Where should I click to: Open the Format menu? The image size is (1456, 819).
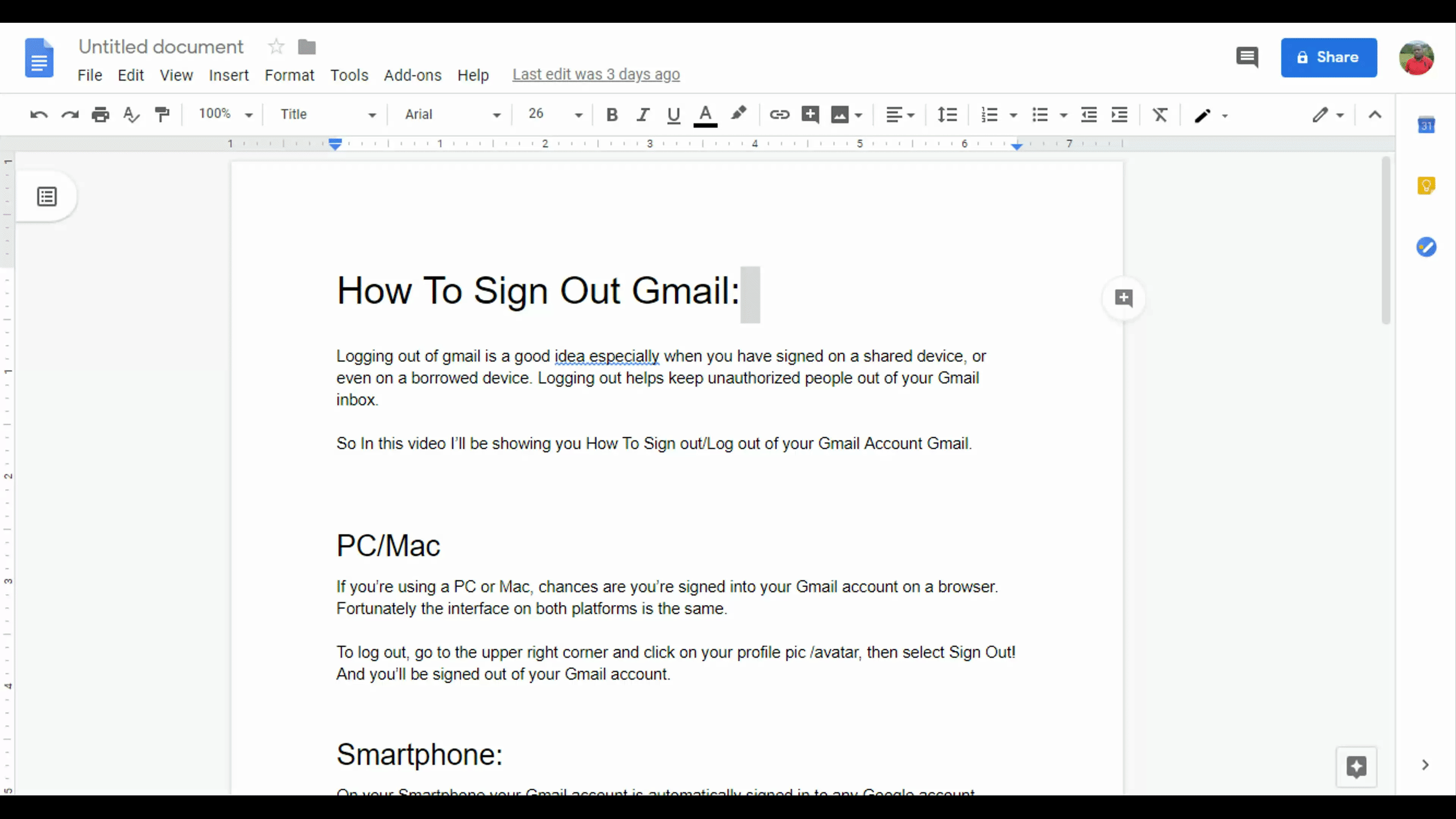tap(289, 75)
